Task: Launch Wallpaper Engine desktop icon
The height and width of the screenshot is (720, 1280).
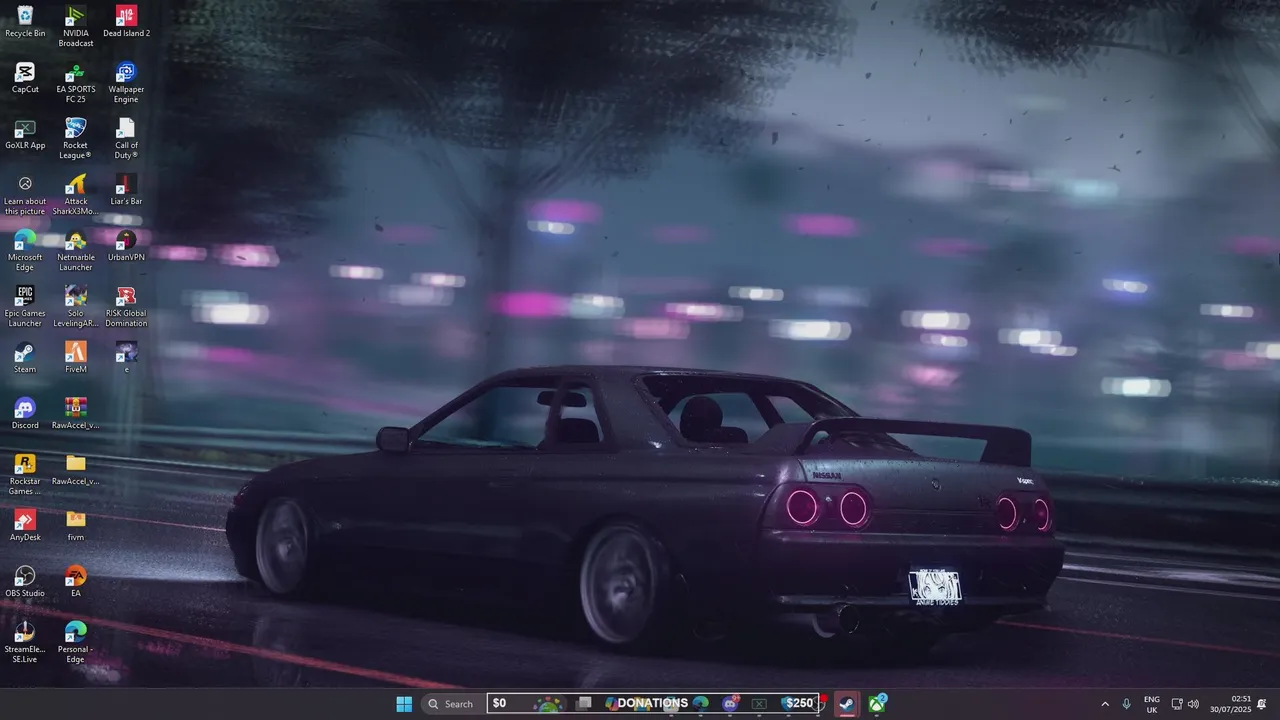Action: tap(126, 82)
